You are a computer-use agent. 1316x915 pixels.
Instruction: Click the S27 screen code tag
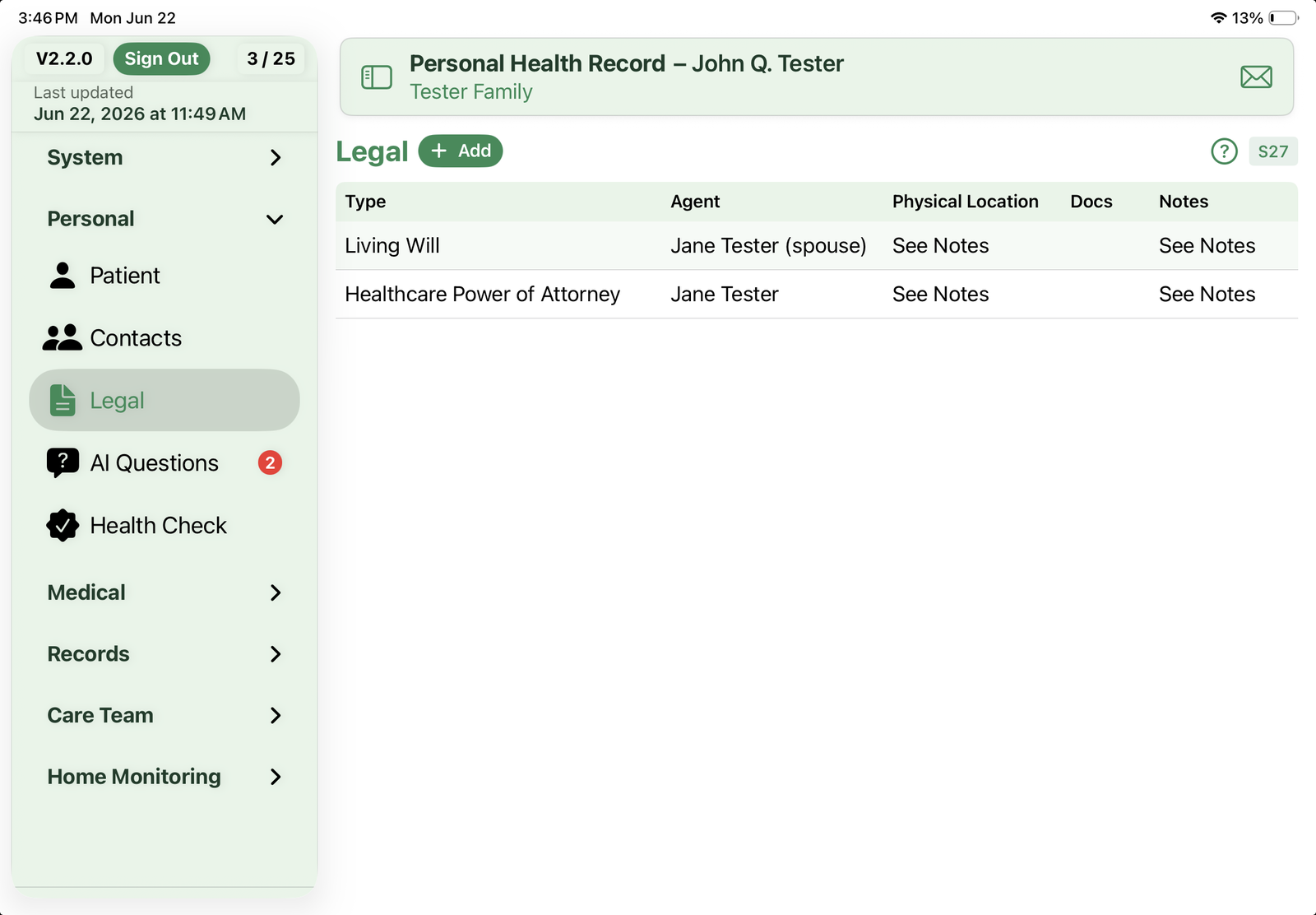1273,151
